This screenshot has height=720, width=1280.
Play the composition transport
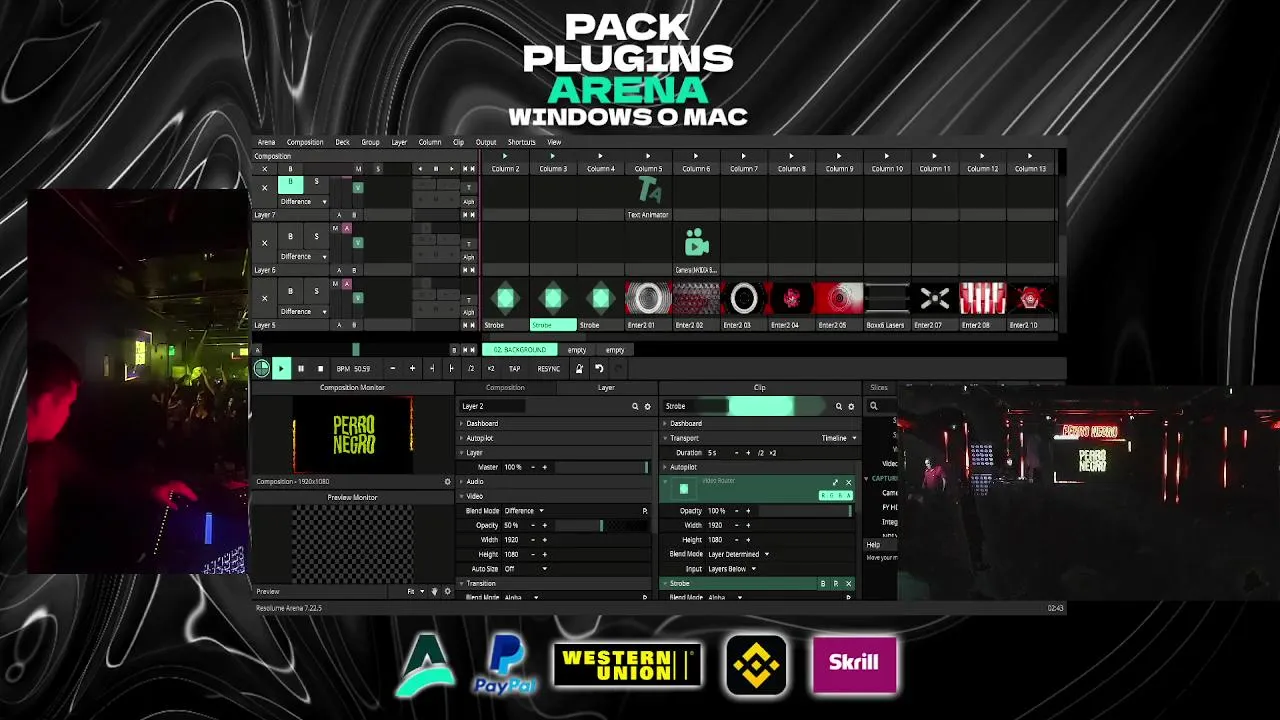[281, 369]
